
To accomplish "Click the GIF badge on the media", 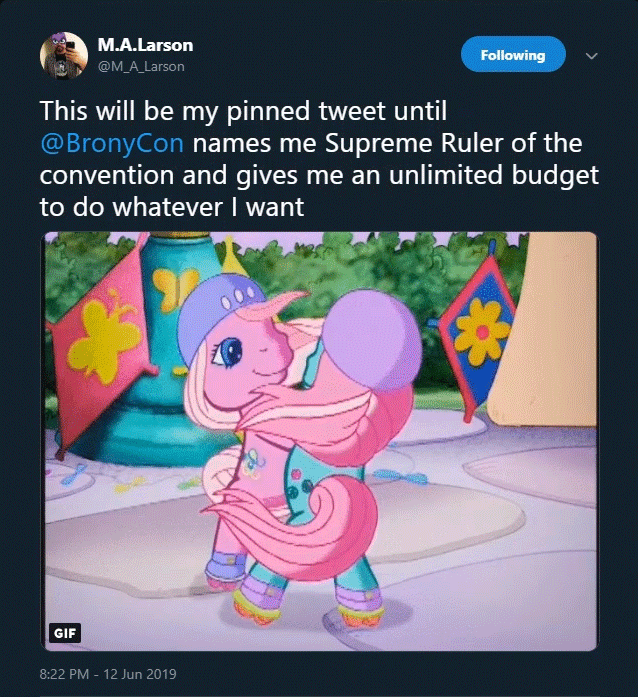I will [x=65, y=633].
